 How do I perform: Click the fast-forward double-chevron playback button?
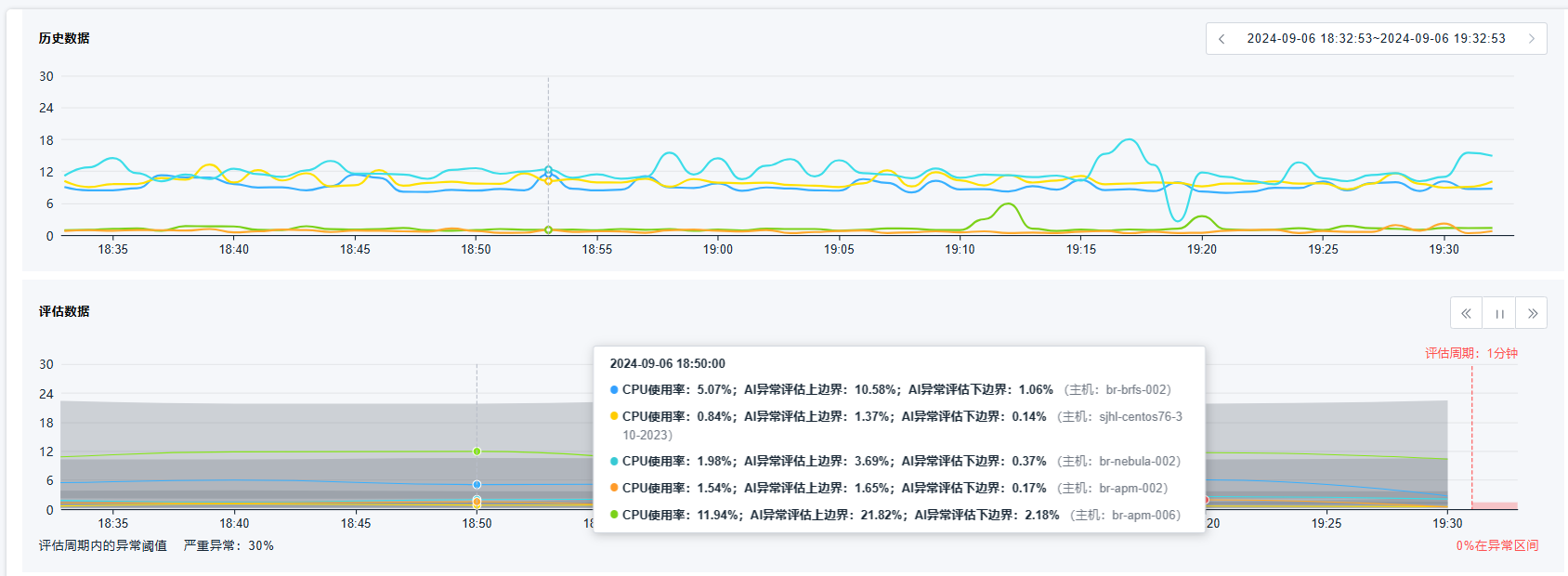pos(1532,313)
